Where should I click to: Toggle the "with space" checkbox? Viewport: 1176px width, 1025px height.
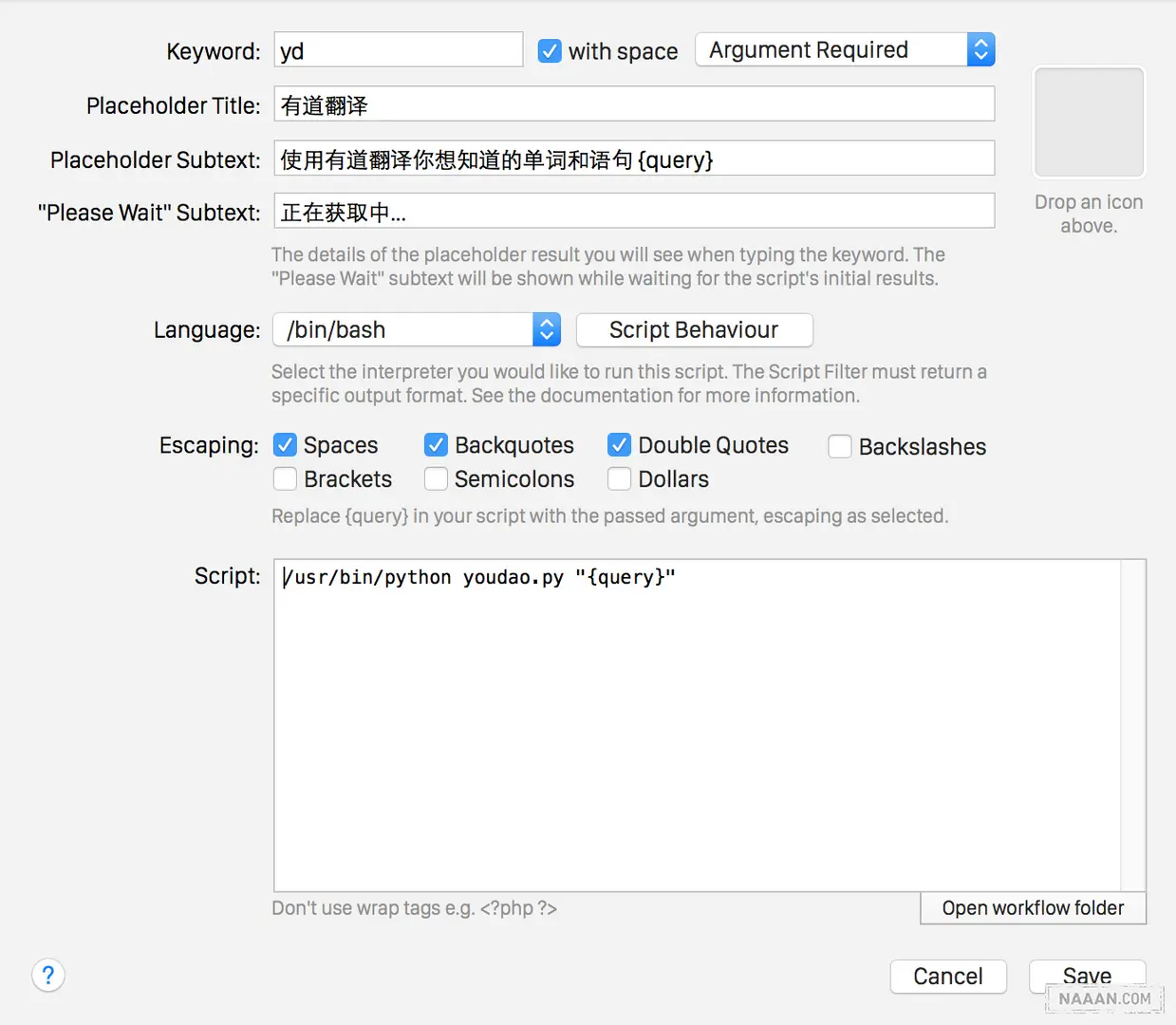click(550, 51)
